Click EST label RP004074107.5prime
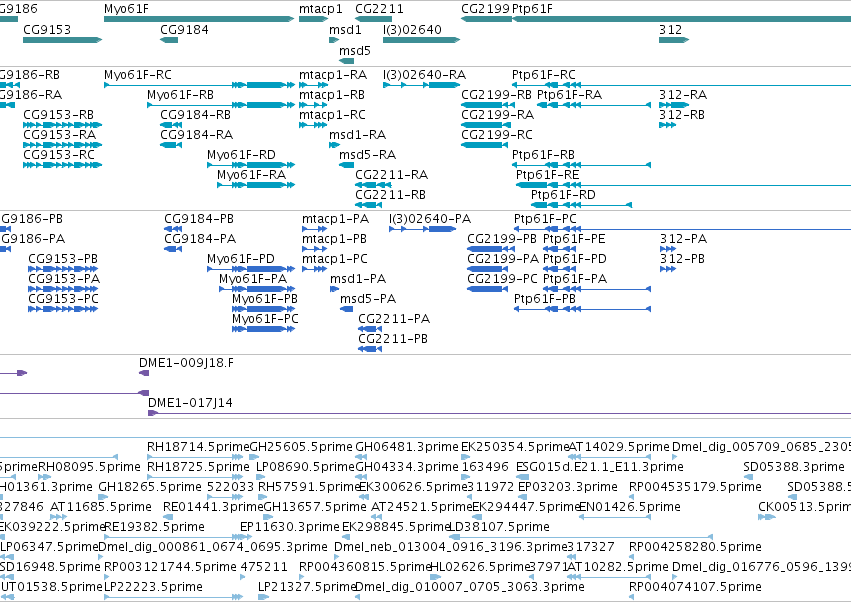Image resolution: width=851 pixels, height=602 pixels. coord(695,587)
